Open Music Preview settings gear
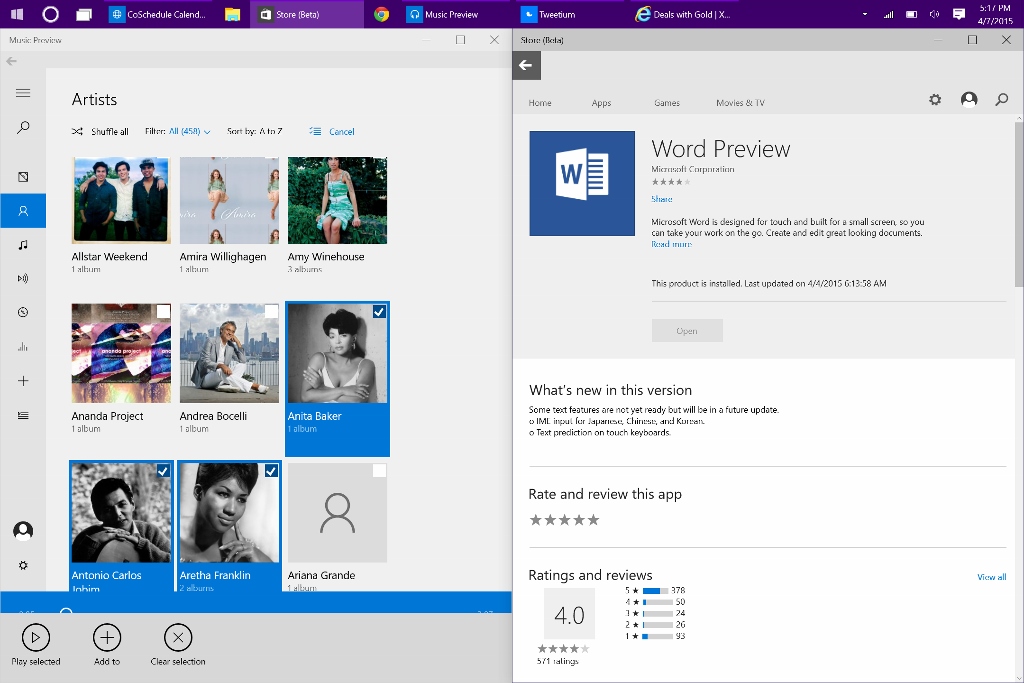The width and height of the screenshot is (1024, 683). point(23,565)
